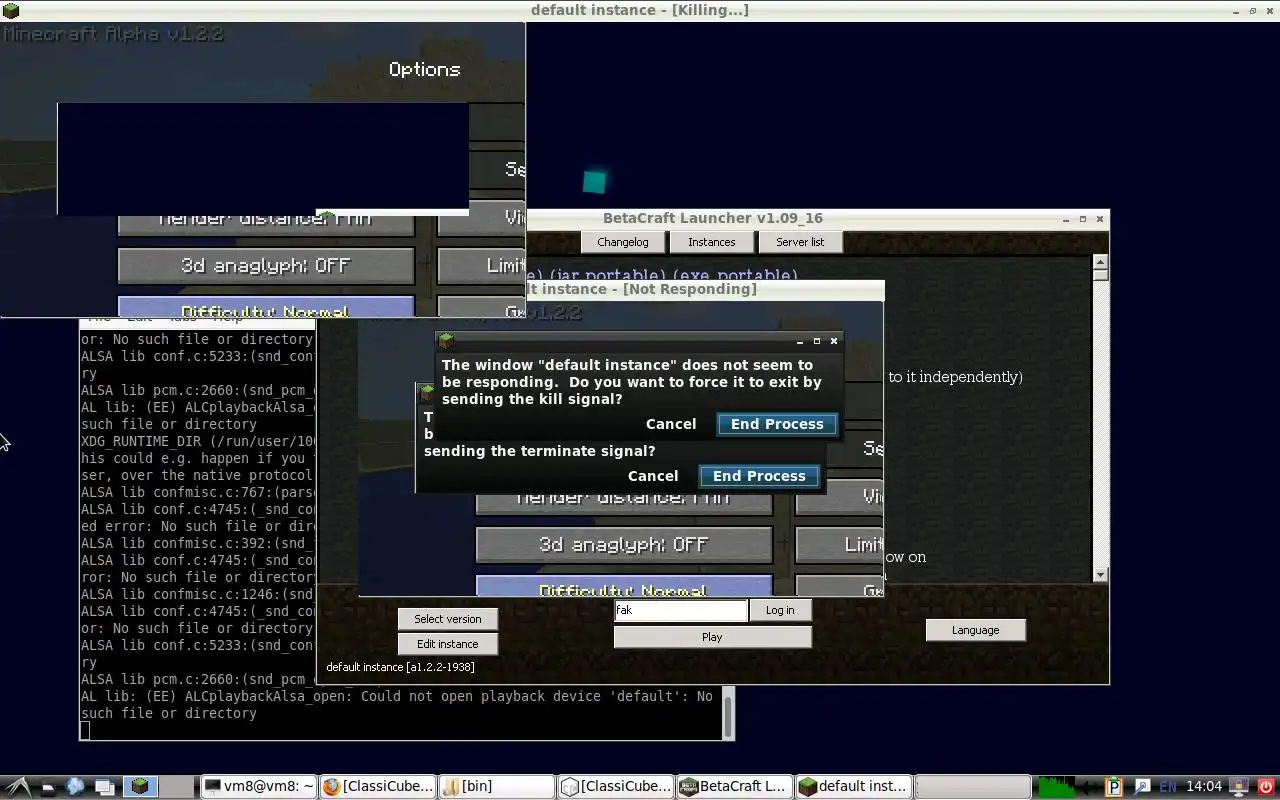Close the kill-signal dialog with X
Image resolution: width=1280 pixels, height=800 pixels.
point(834,341)
